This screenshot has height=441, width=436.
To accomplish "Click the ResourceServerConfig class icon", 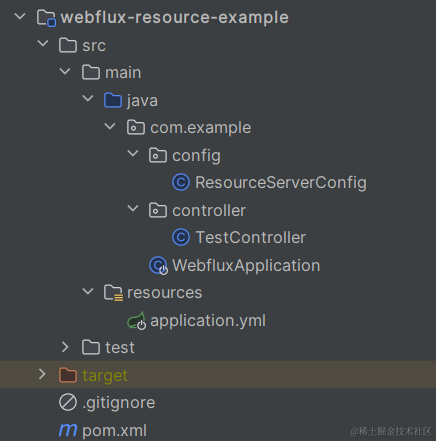I will click(x=181, y=182).
